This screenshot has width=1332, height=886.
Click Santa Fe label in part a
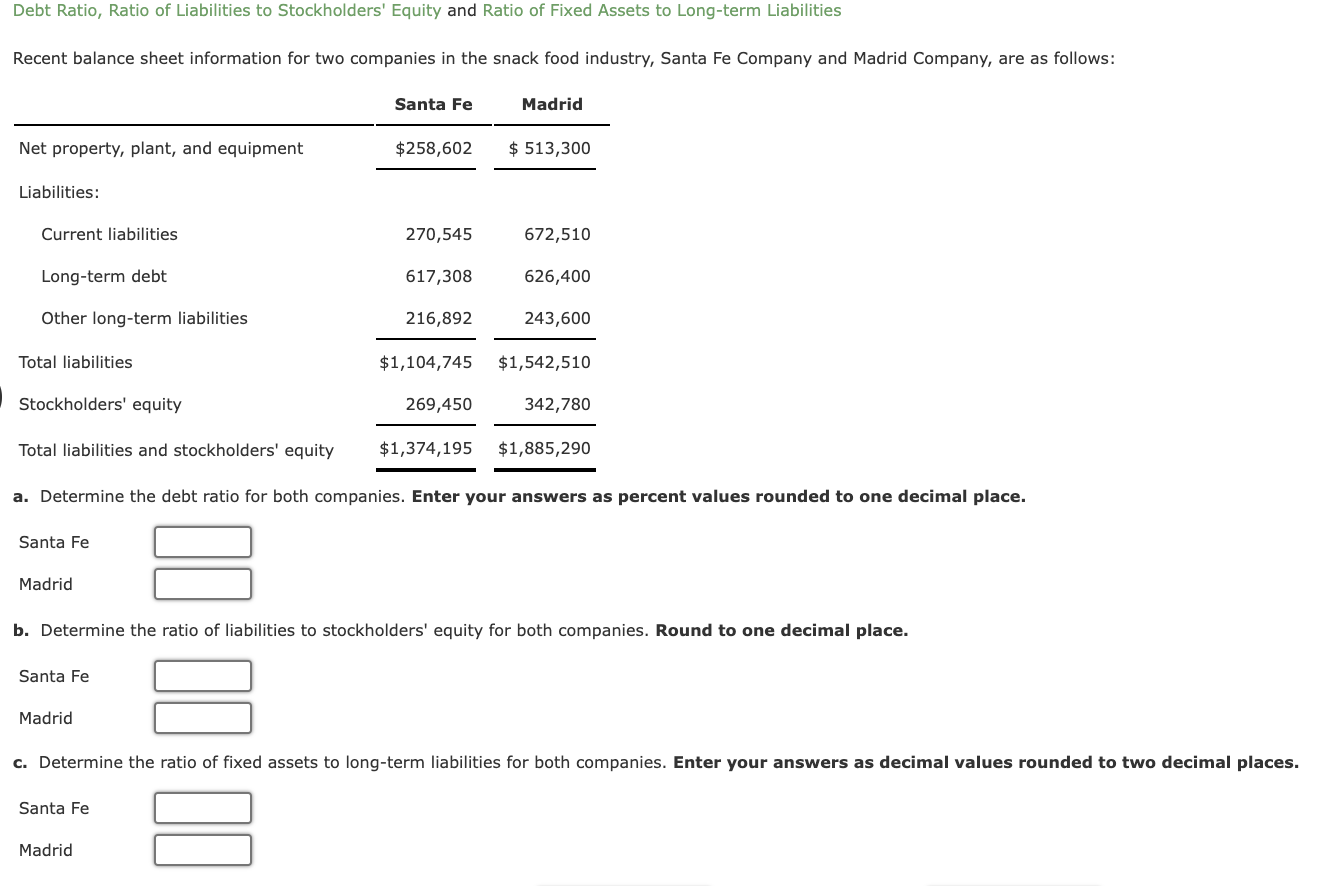[54, 542]
